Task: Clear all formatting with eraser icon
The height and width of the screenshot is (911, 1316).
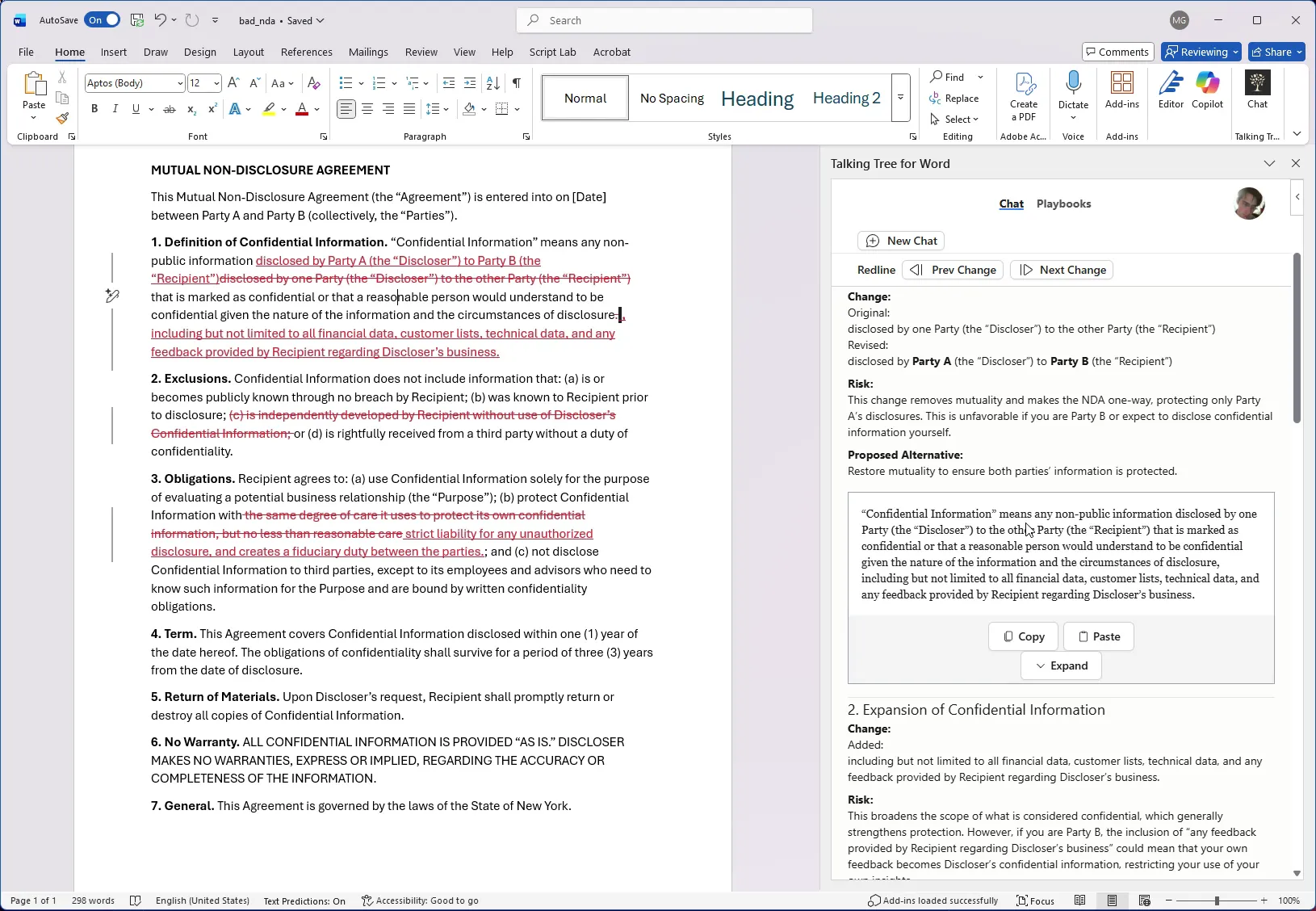Action: click(x=314, y=83)
